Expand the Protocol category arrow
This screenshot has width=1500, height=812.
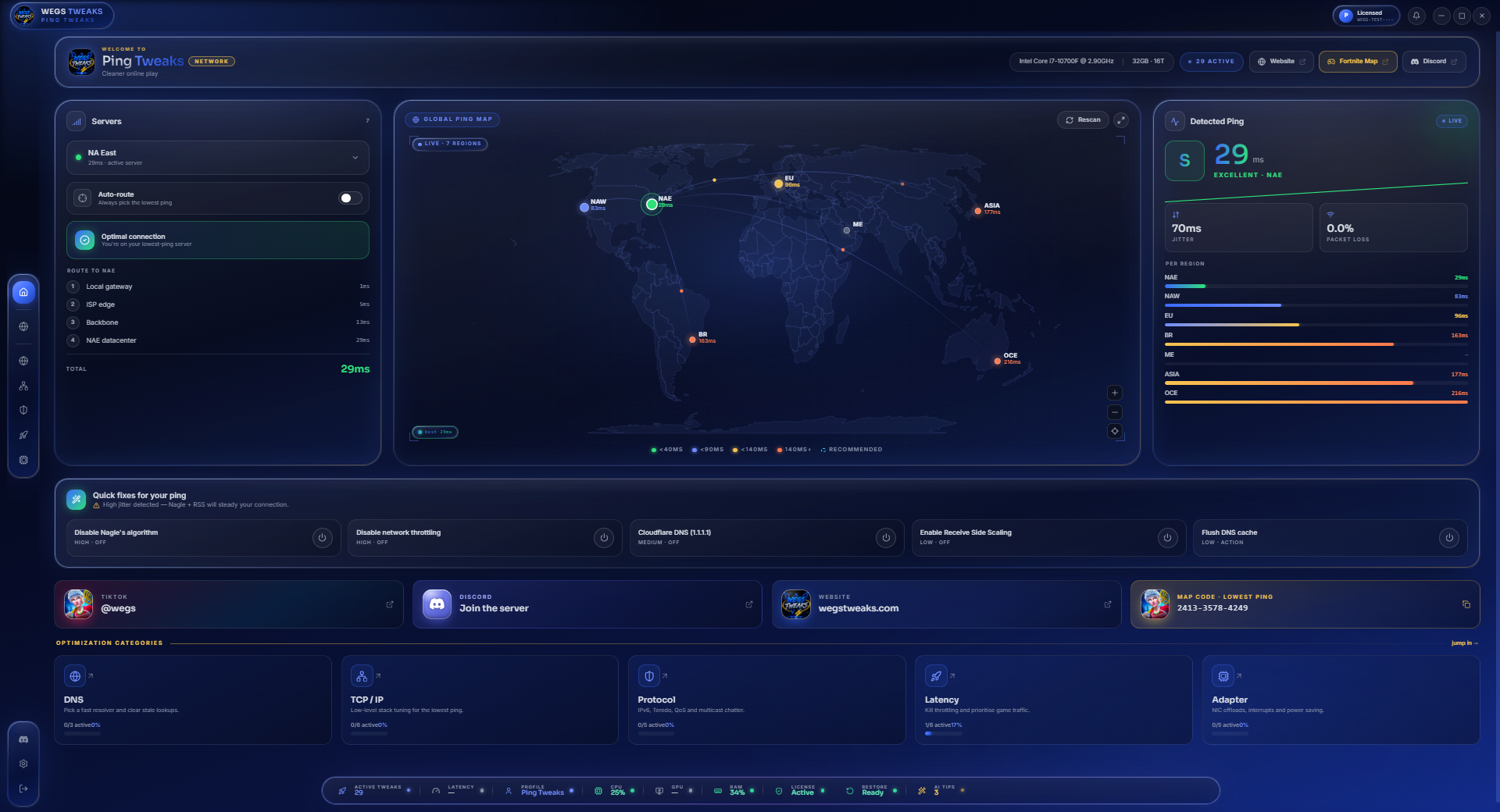pos(665,676)
